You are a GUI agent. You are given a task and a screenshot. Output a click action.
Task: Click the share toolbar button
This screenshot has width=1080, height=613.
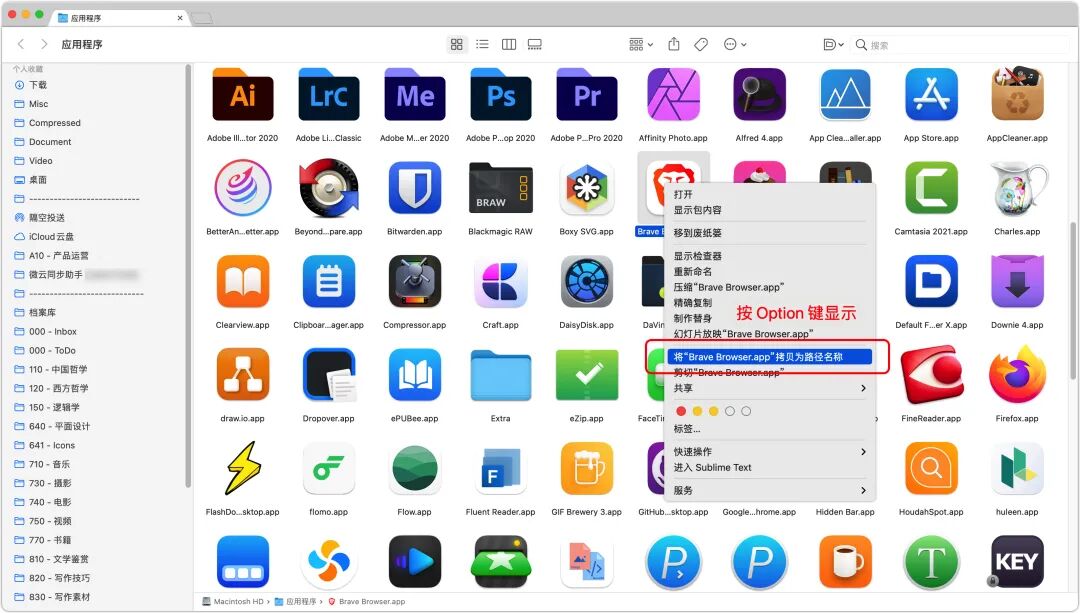pyautogui.click(x=674, y=44)
